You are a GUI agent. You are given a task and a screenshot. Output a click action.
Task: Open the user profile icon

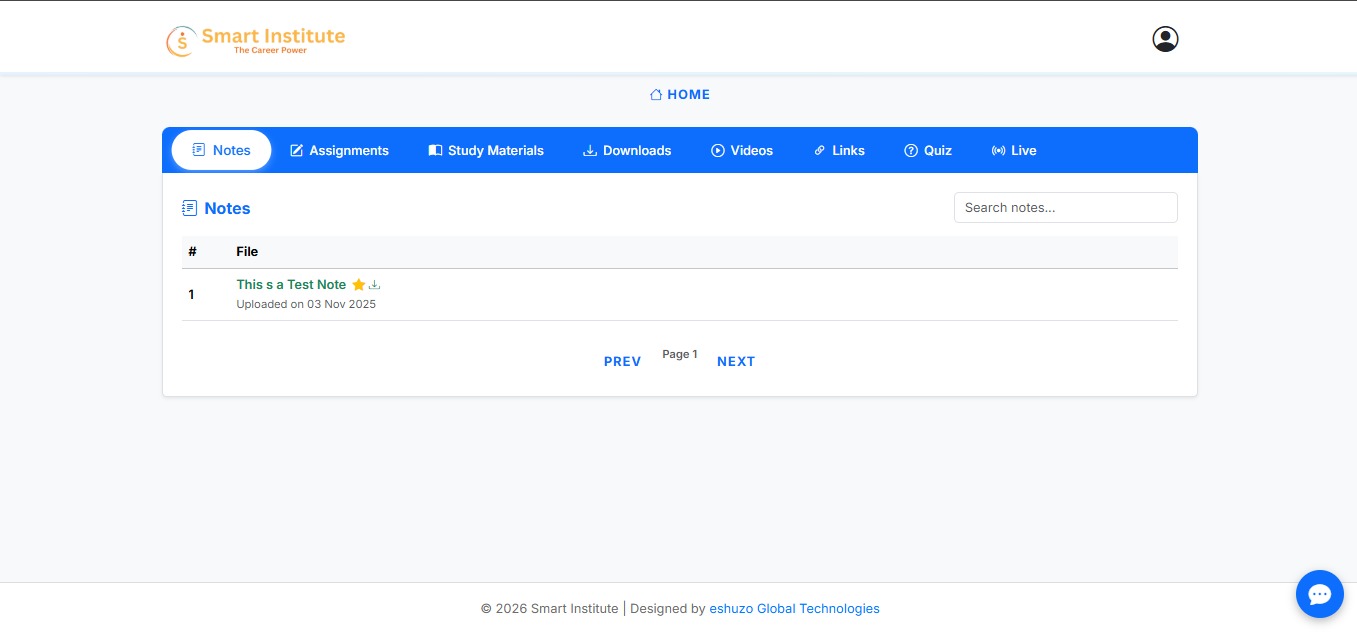point(1165,39)
